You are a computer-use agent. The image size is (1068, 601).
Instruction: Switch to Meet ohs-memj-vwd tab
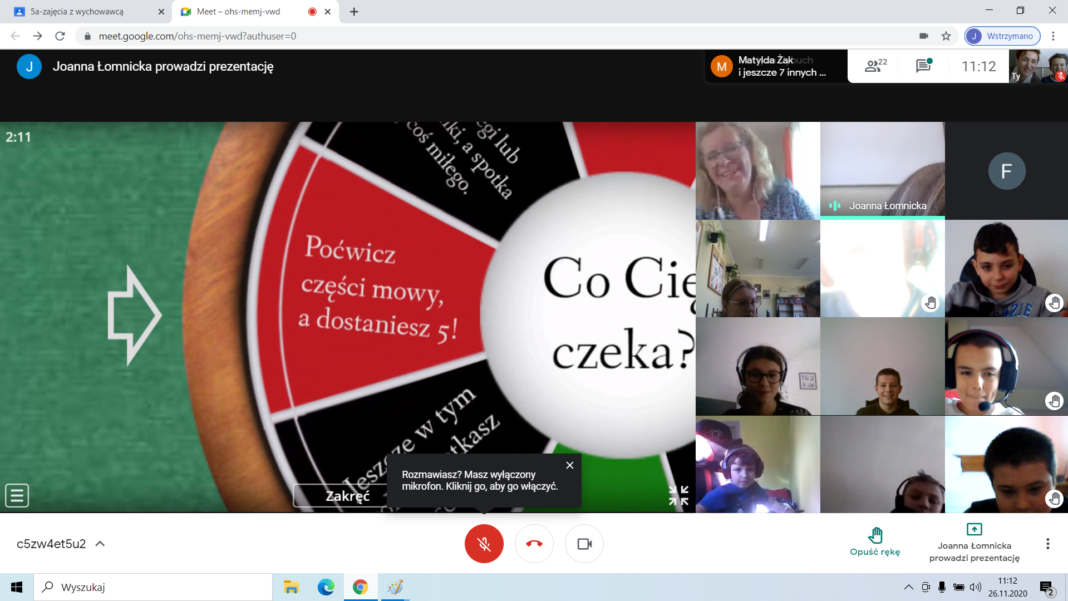[255, 12]
